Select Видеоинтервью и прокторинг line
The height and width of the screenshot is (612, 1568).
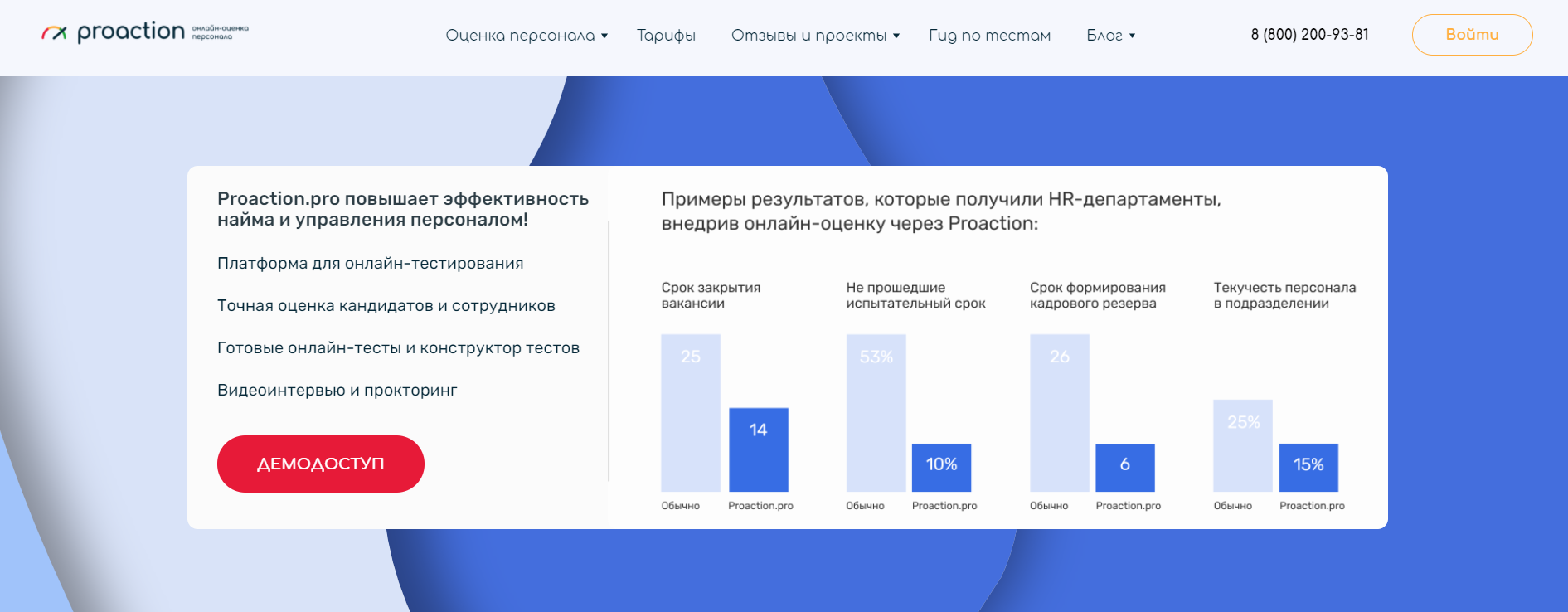pyautogui.click(x=337, y=390)
